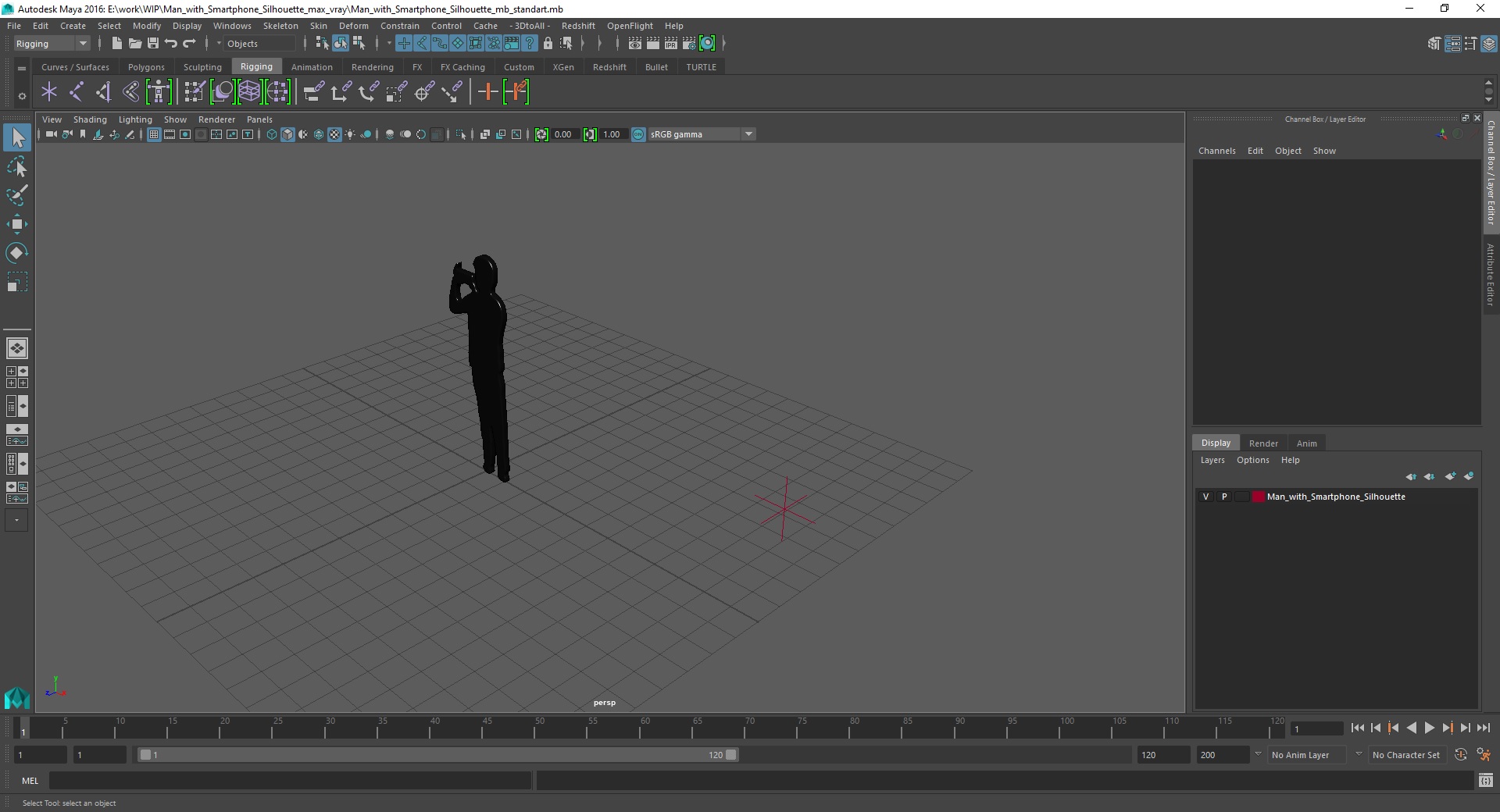Click the MEL command line input

pos(290,780)
